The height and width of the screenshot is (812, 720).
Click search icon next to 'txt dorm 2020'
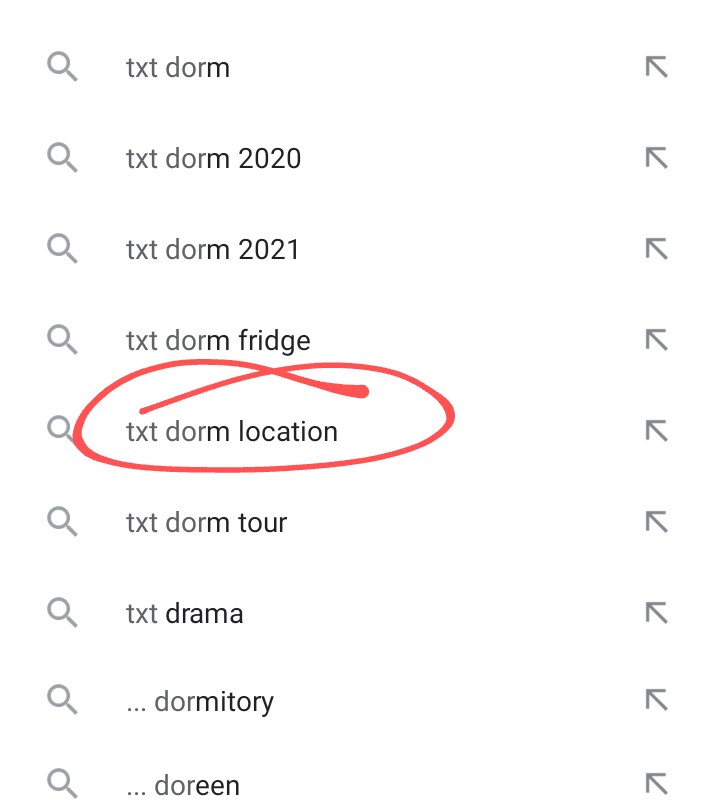click(x=62, y=157)
